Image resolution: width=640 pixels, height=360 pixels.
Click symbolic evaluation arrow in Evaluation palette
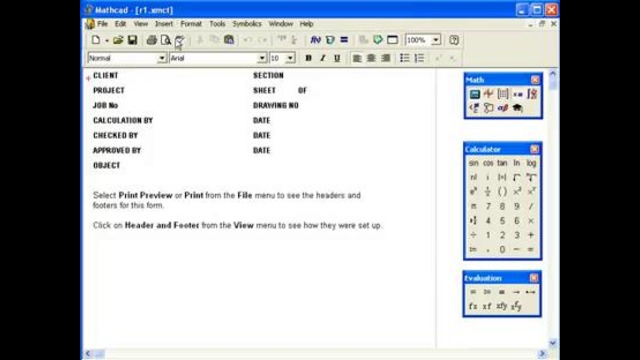(516, 292)
